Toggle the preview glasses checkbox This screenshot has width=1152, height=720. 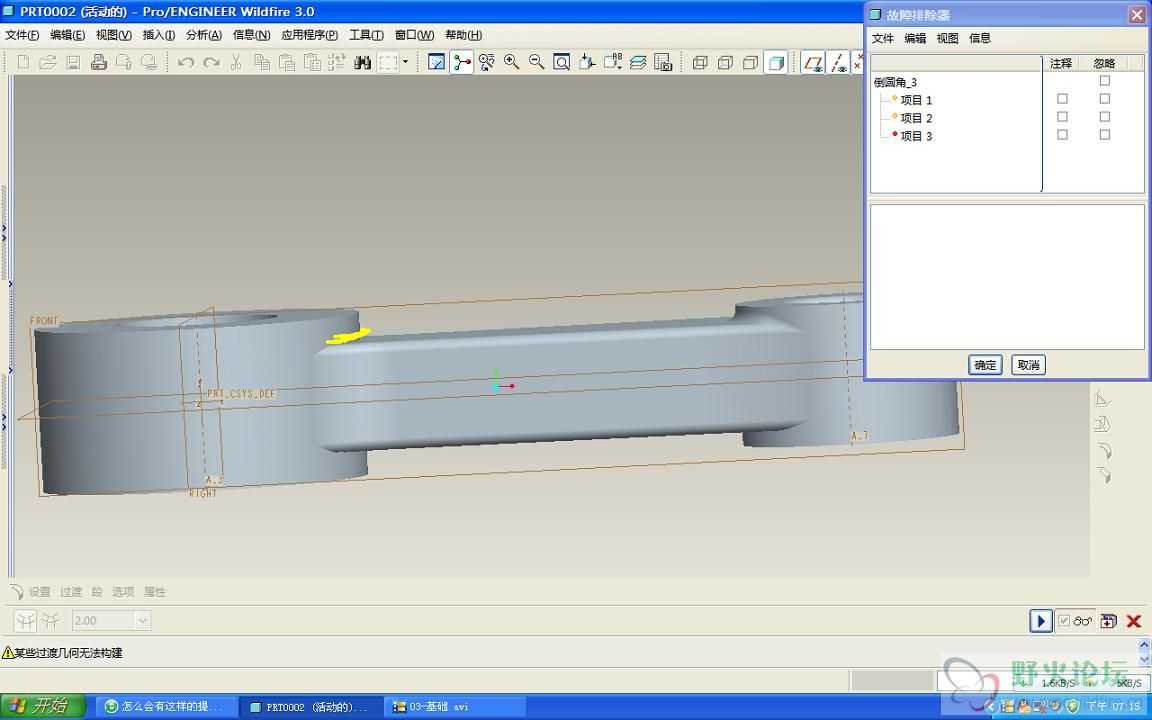click(1064, 621)
